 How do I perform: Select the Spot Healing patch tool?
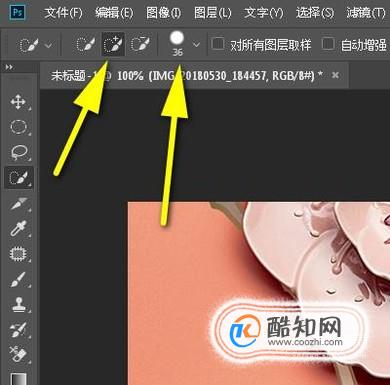(18, 254)
